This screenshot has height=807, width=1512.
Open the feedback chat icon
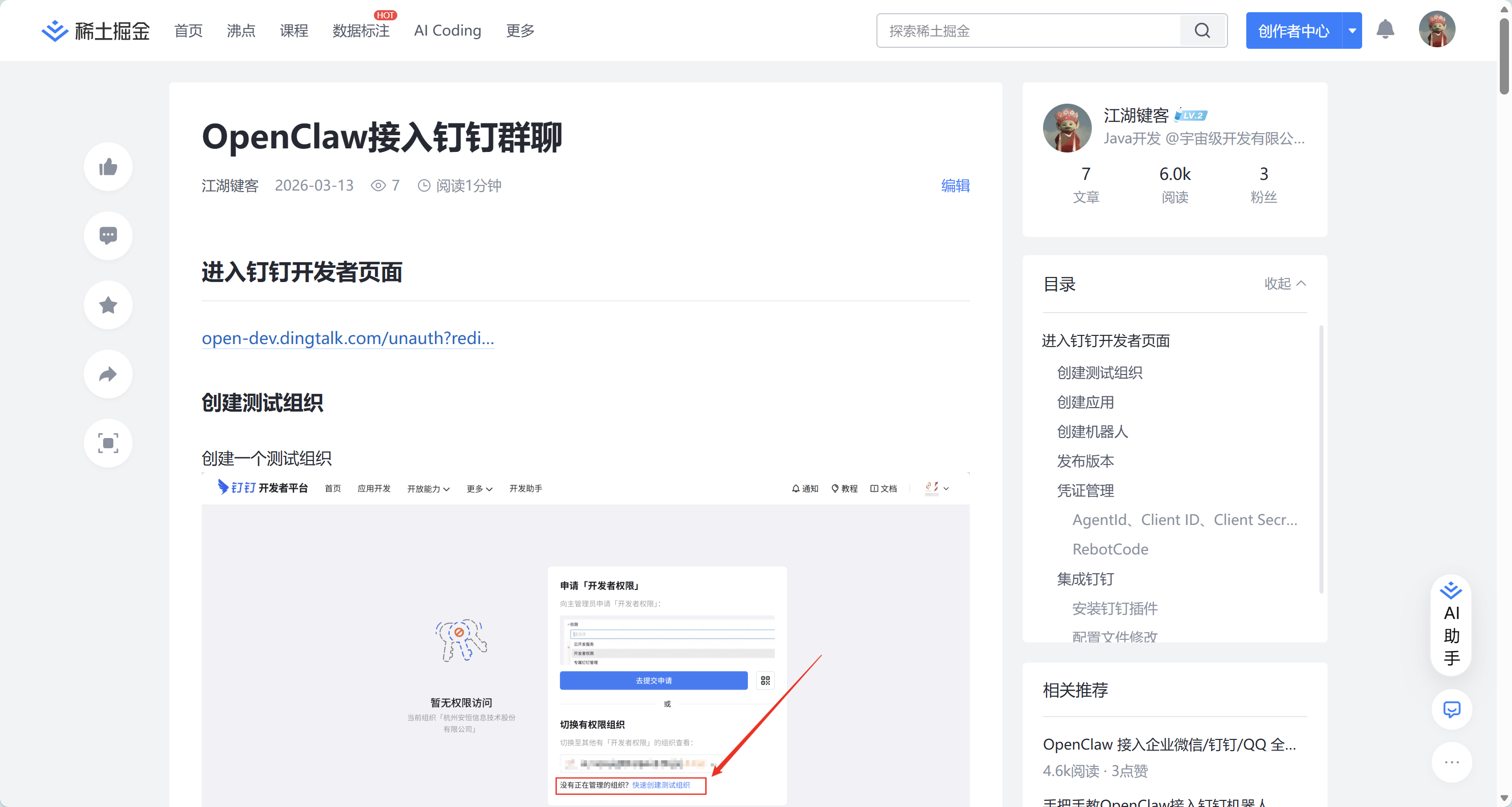point(1452,709)
